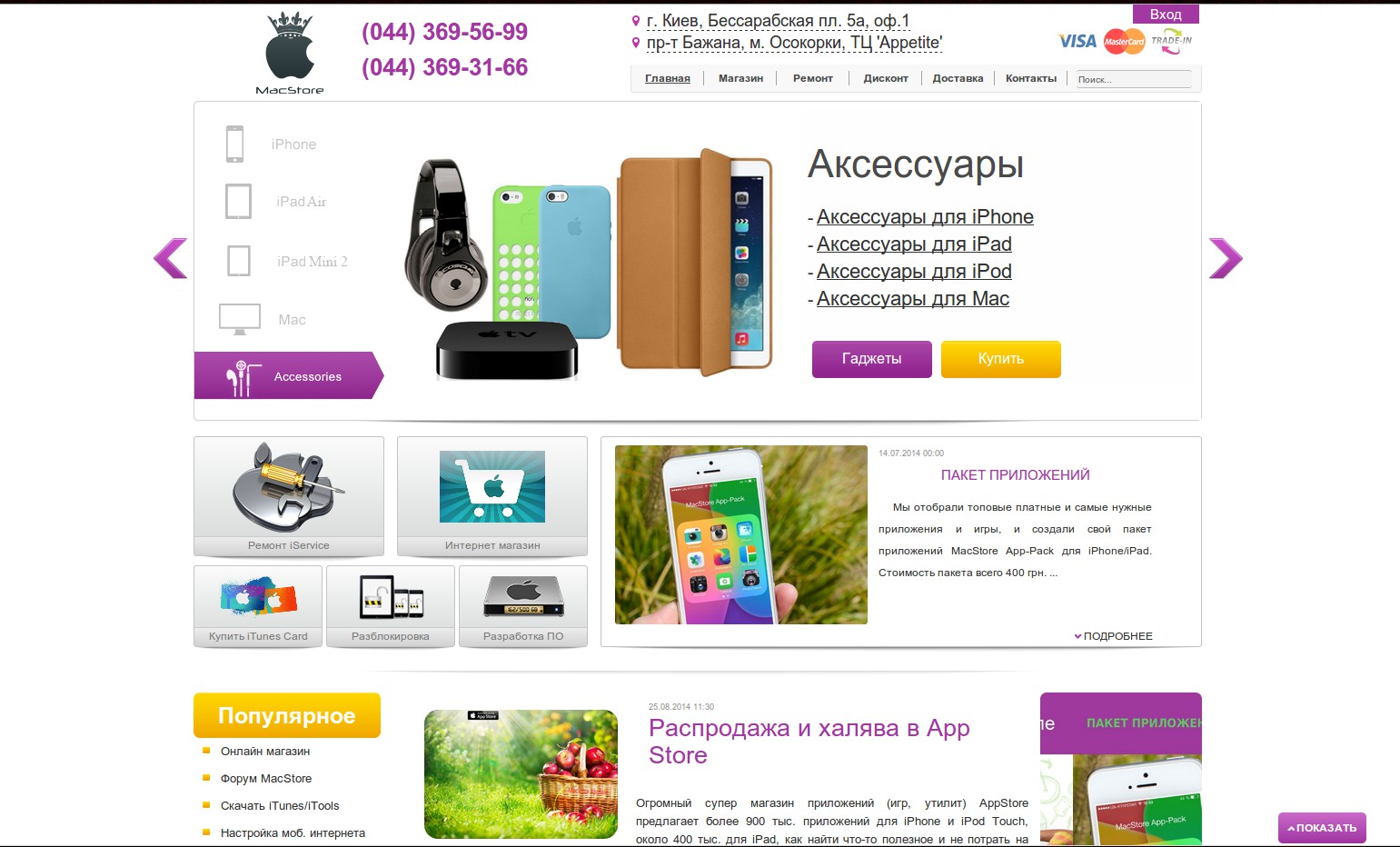Go to the previous slide with left arrow
Screen dimensions: 1400x847
171,258
